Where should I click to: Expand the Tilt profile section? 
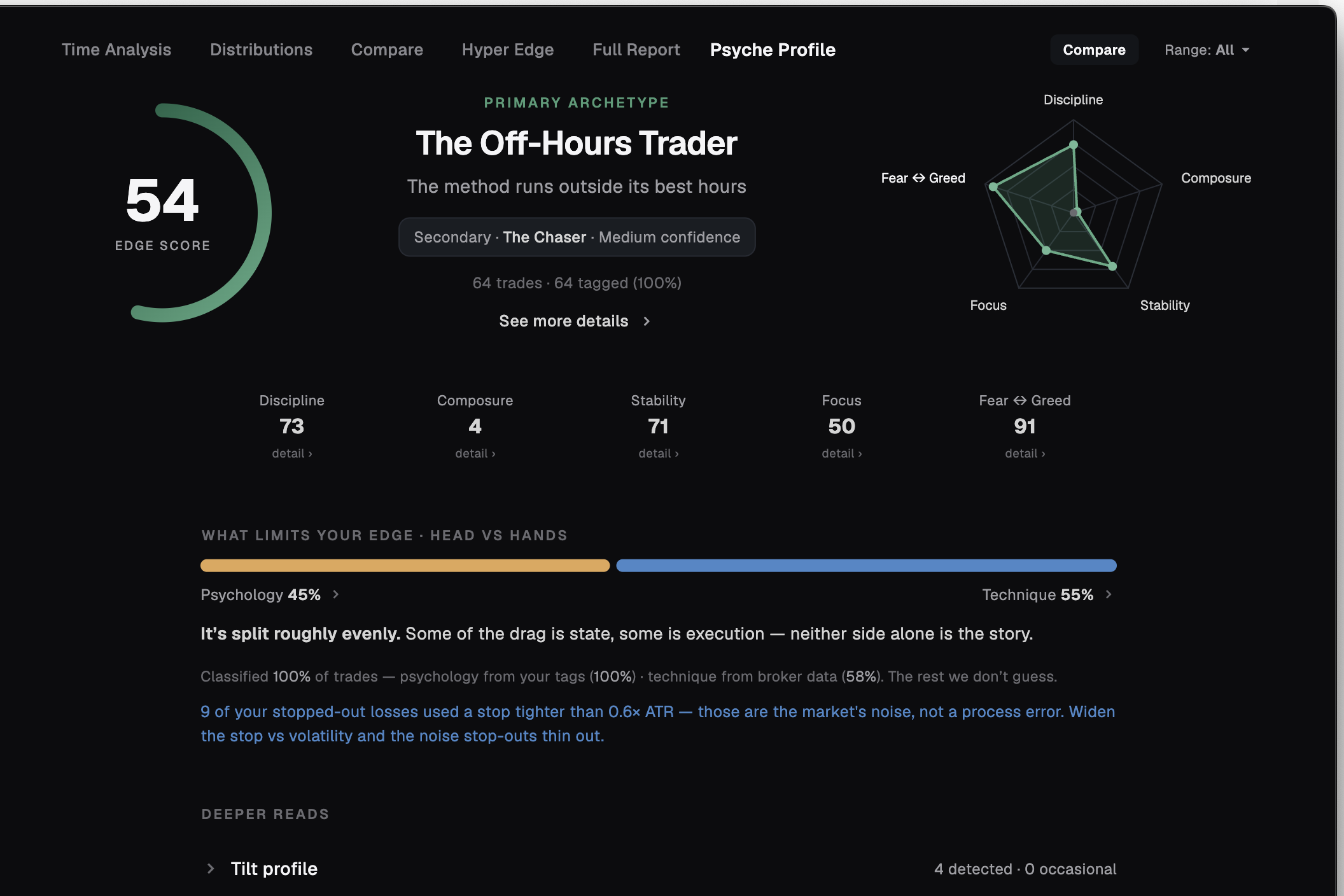[659, 869]
